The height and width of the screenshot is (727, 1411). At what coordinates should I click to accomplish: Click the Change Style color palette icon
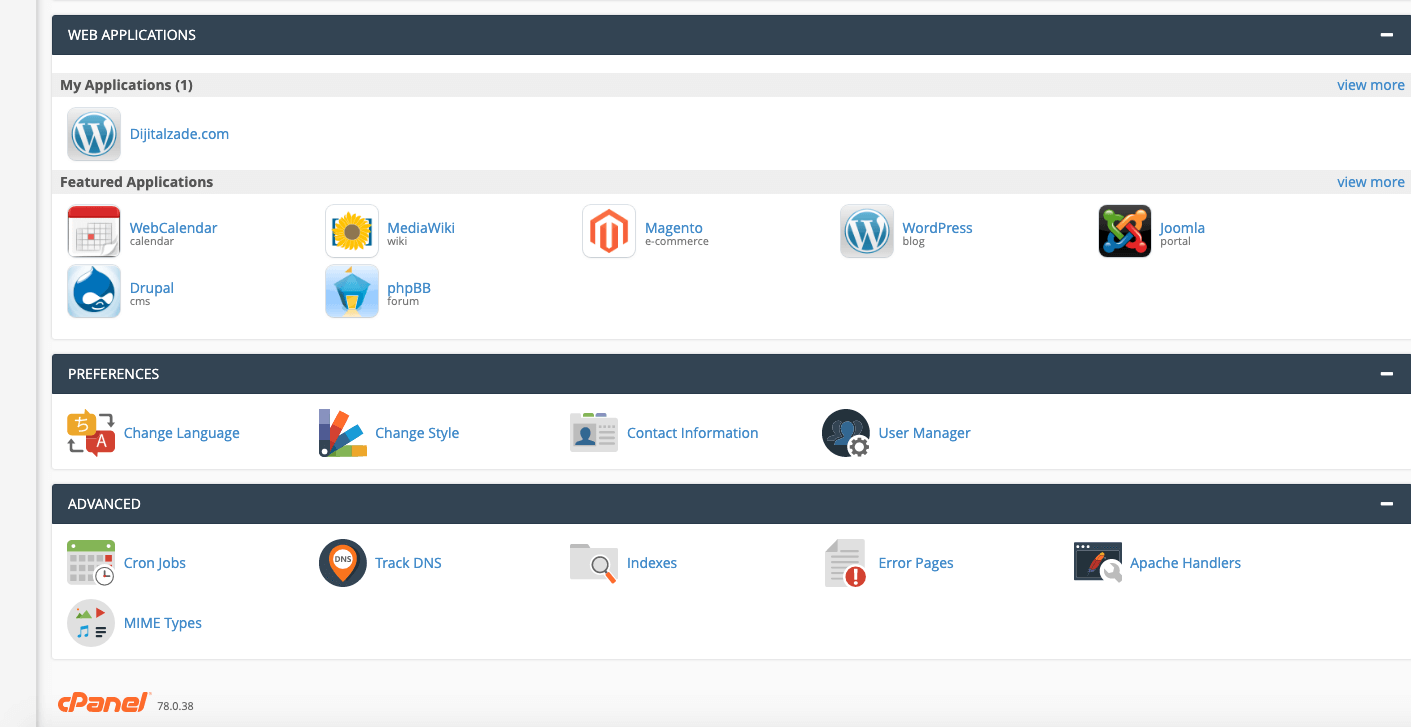343,433
